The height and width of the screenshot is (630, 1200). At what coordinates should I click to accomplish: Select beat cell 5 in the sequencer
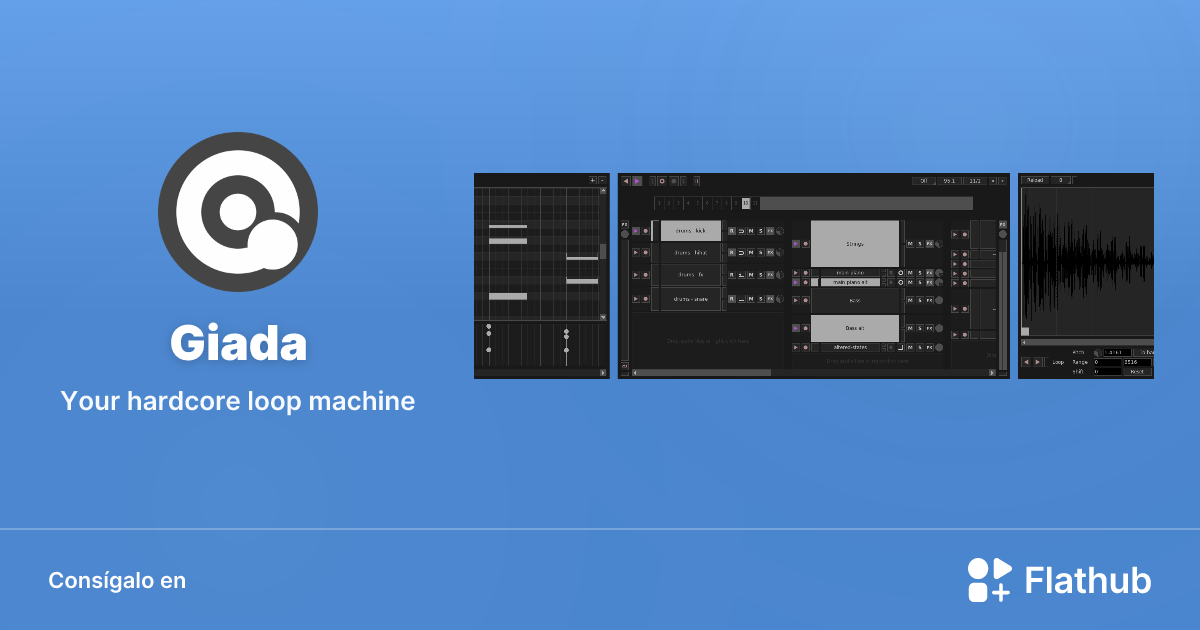pyautogui.click(x=697, y=203)
